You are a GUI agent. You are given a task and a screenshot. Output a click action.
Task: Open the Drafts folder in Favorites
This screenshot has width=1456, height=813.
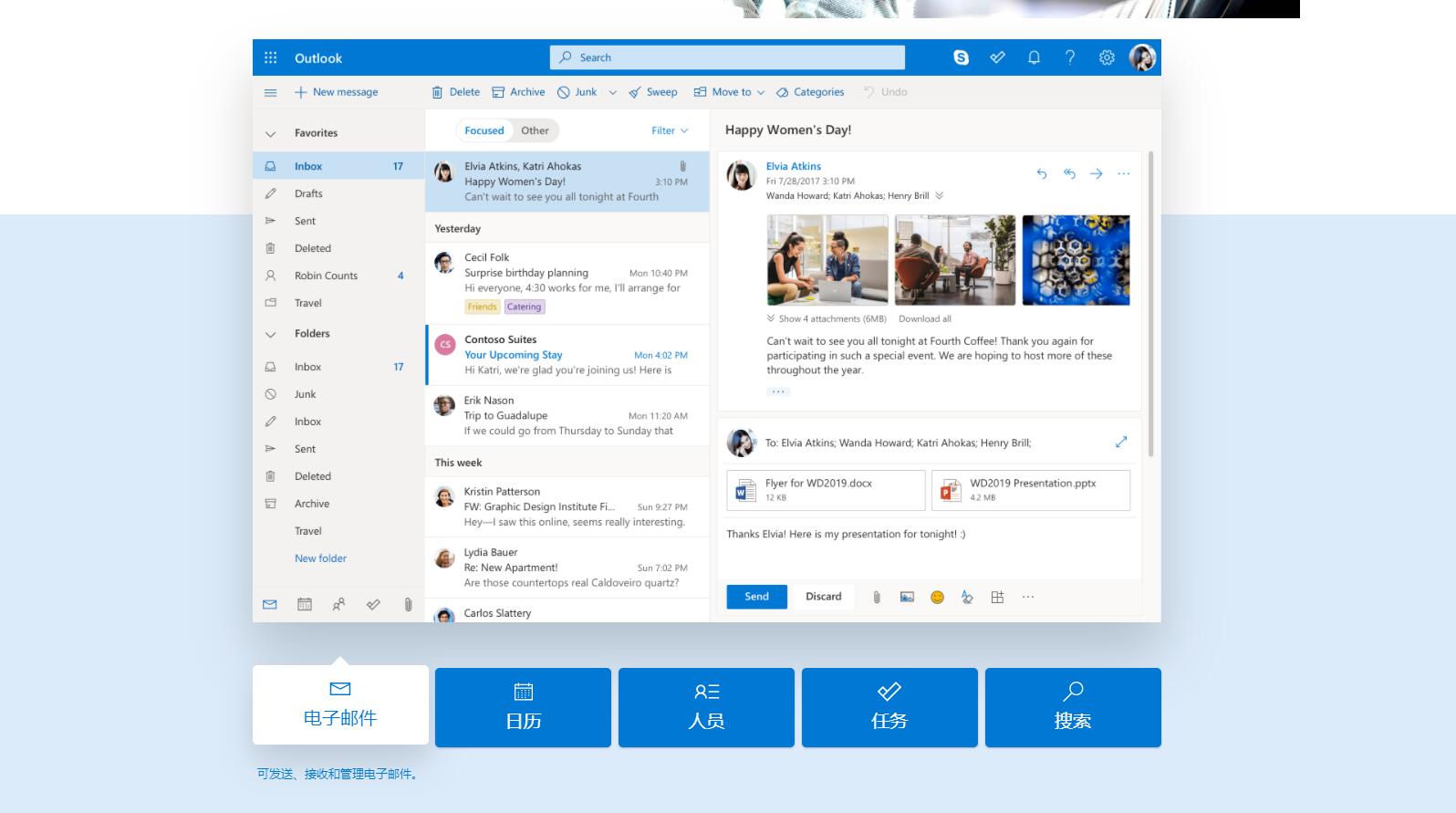338,193
